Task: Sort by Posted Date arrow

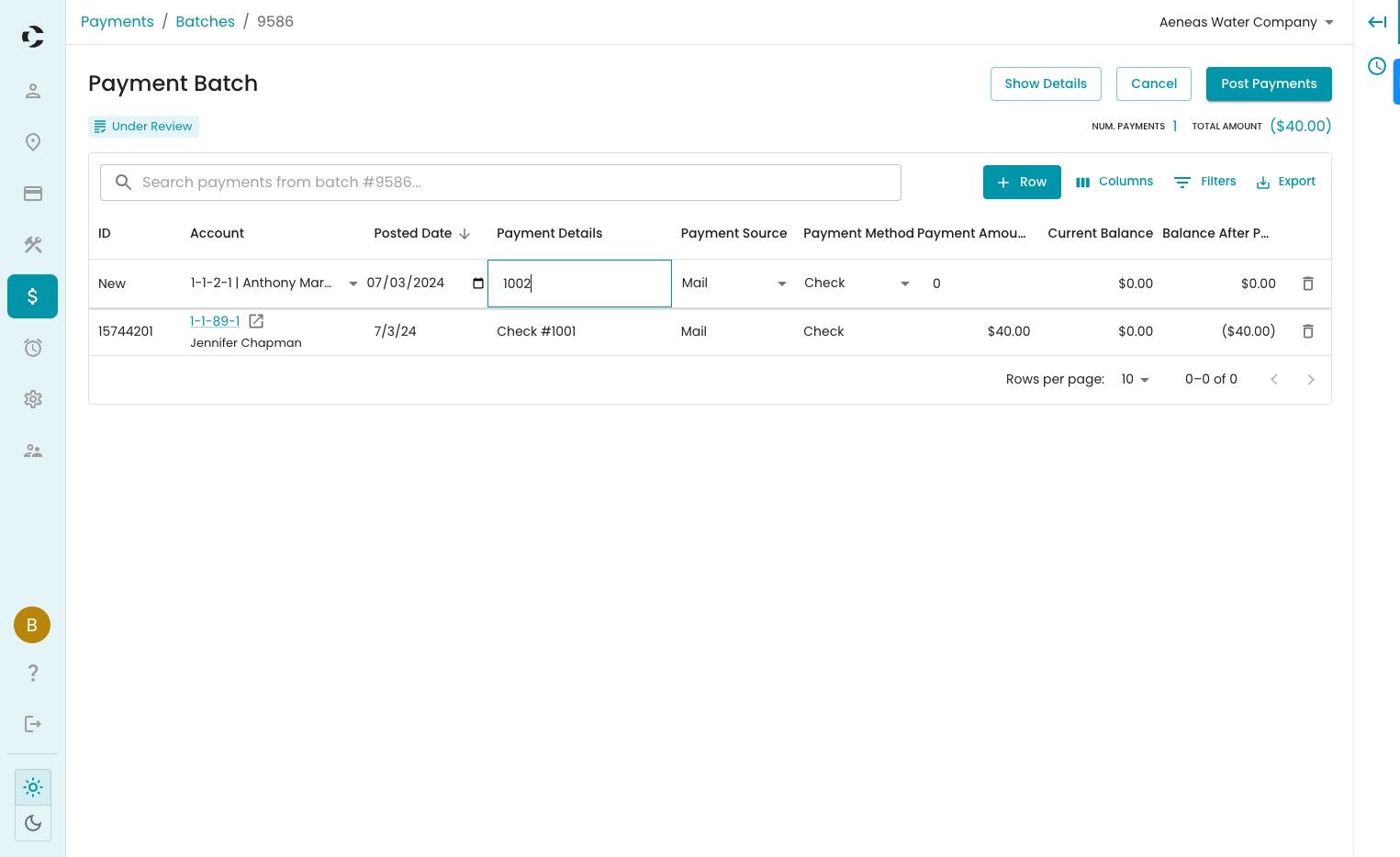Action: point(465,234)
